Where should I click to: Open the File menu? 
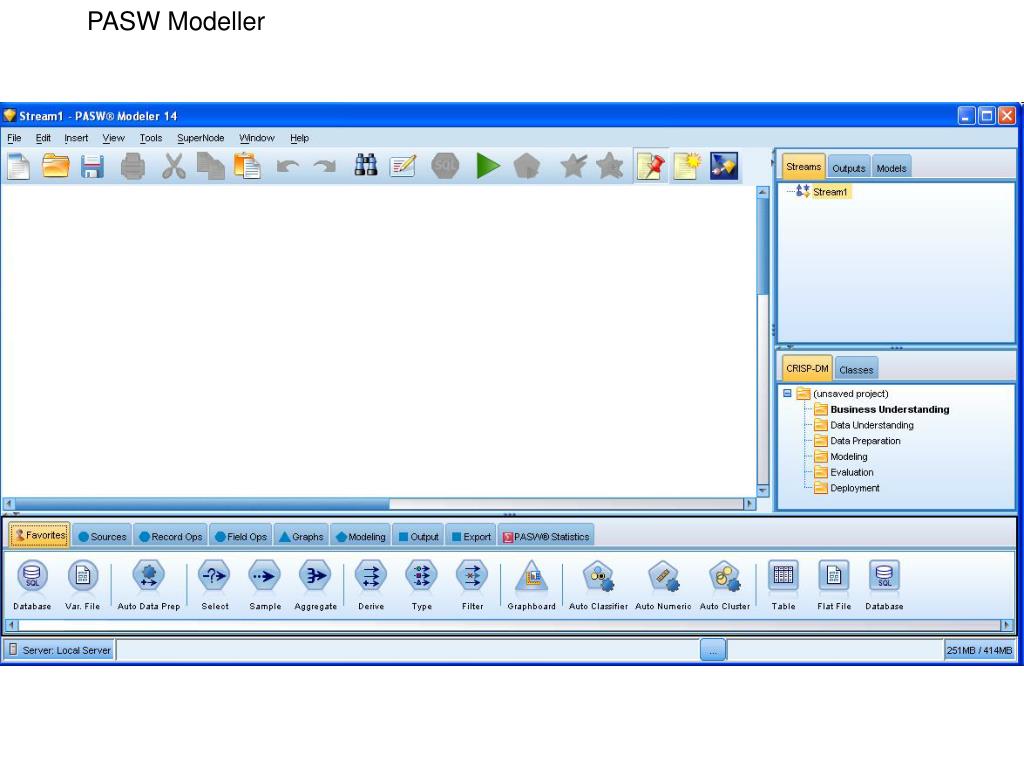point(14,138)
